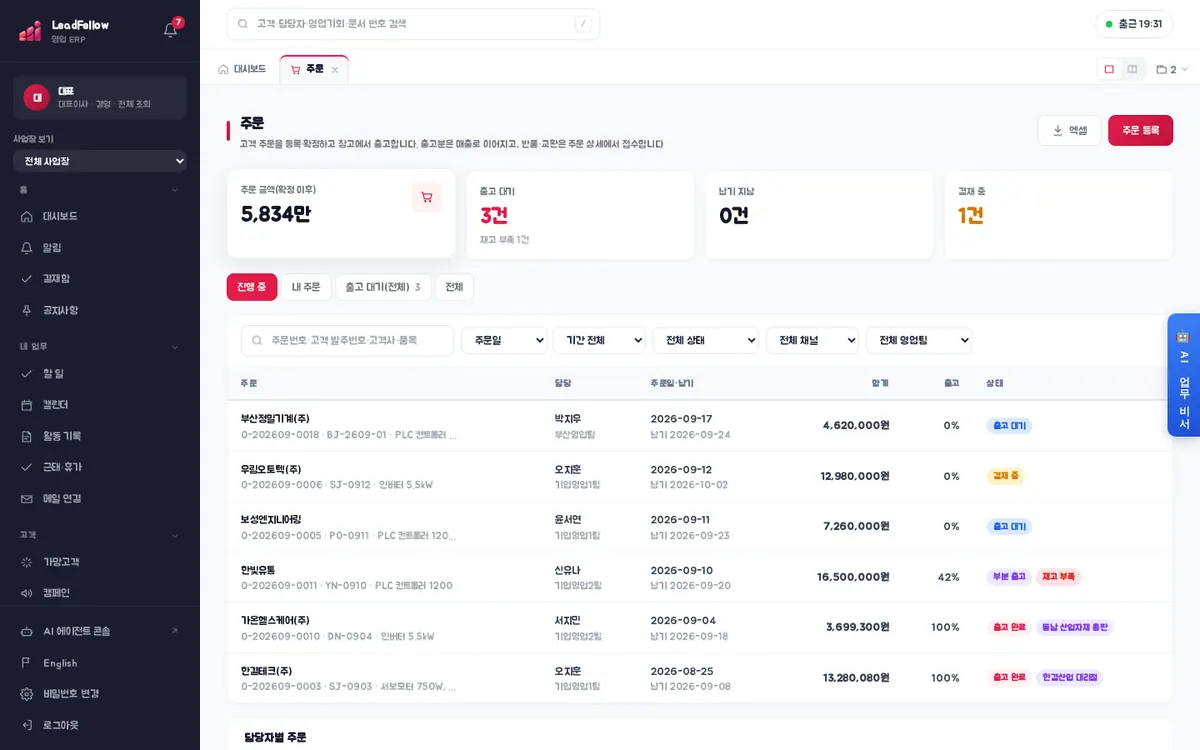Viewport: 1200px width, 750px height.
Task: Launch the AI 에이전트 콘솔
Action: point(100,631)
